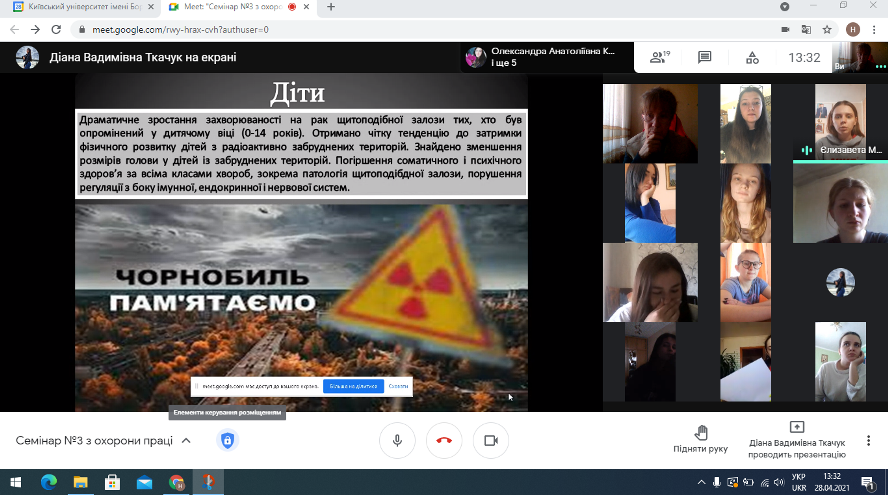Click the own video thumbnail labeled Ви
888x495 pixels.
[x=860, y=57]
